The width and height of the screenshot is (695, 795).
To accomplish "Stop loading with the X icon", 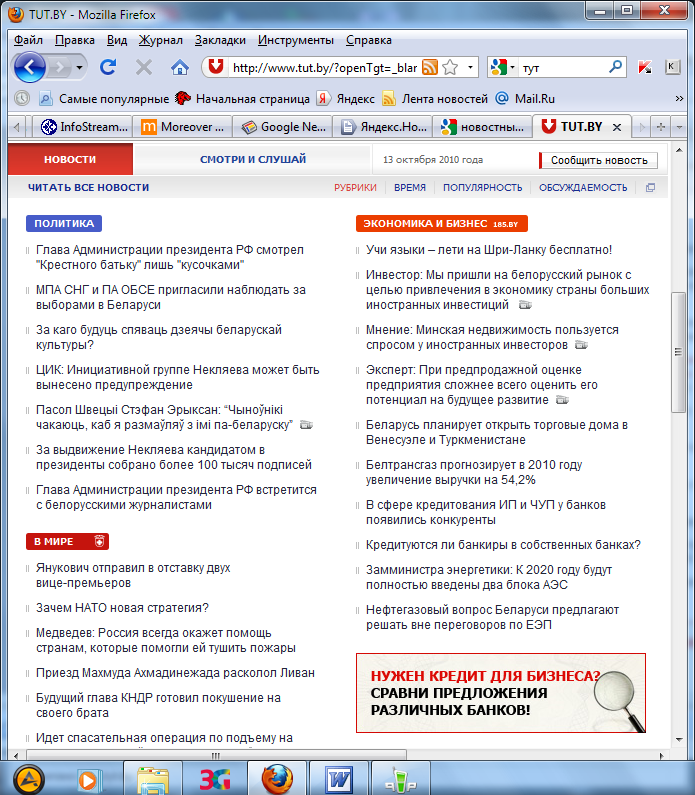I will click(x=144, y=67).
